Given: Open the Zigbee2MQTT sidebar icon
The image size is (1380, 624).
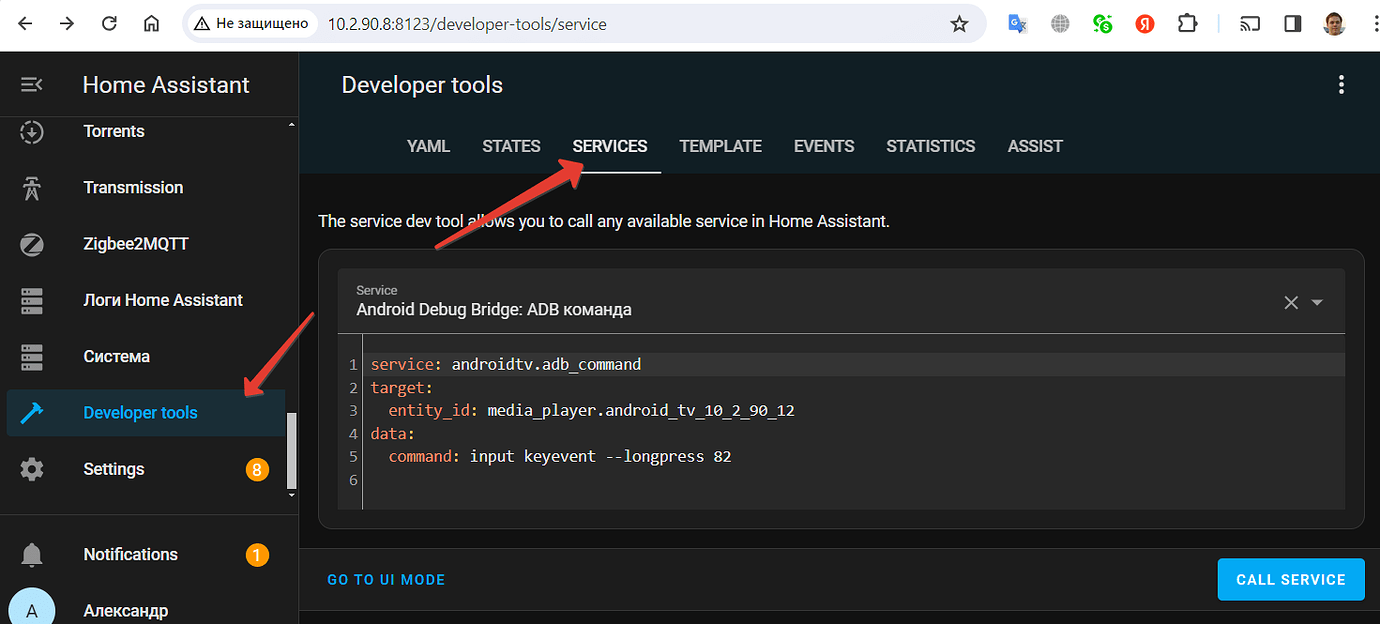Looking at the screenshot, I should (x=31, y=243).
